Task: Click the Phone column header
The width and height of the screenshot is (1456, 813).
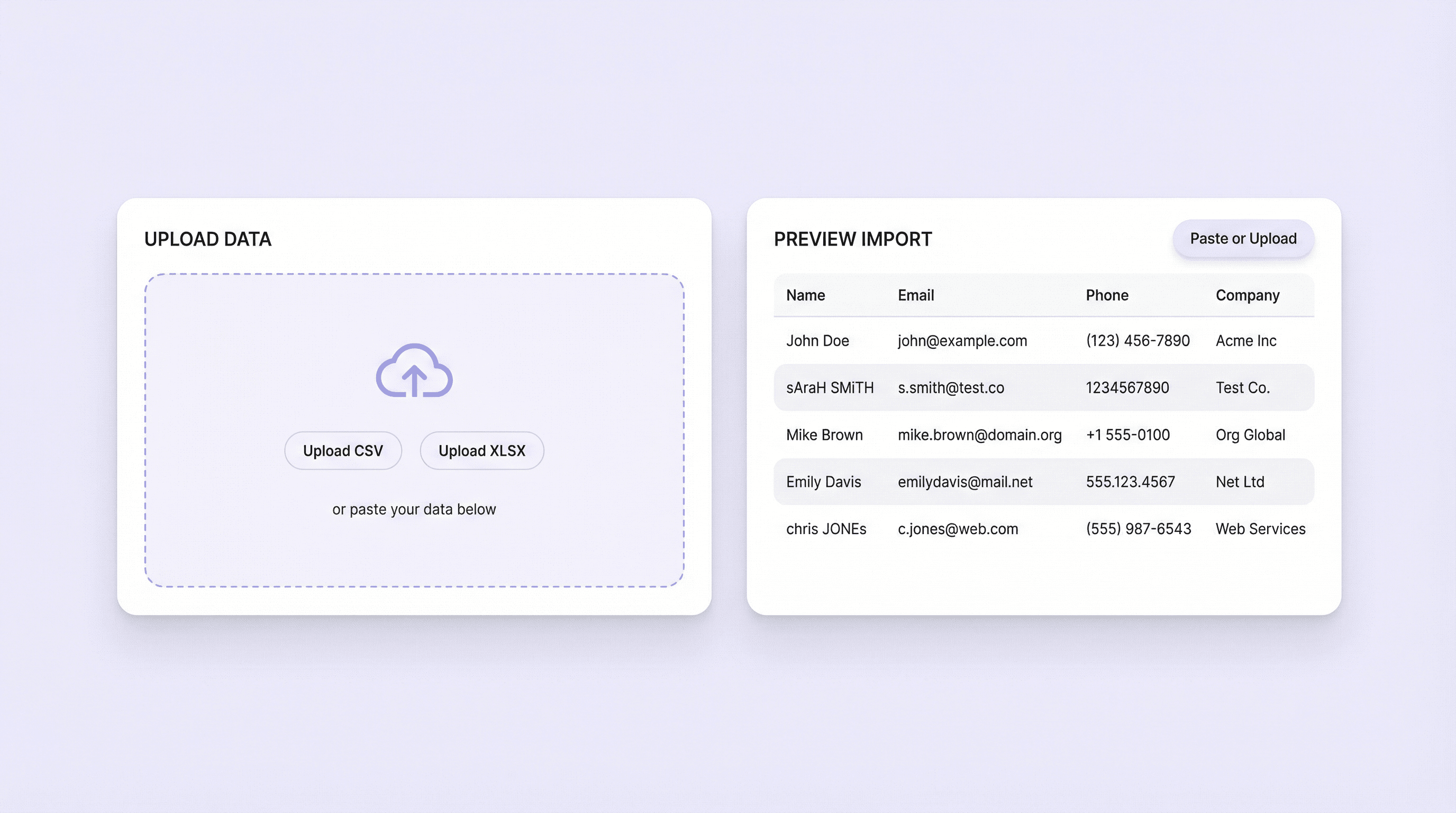Action: pyautogui.click(x=1107, y=295)
